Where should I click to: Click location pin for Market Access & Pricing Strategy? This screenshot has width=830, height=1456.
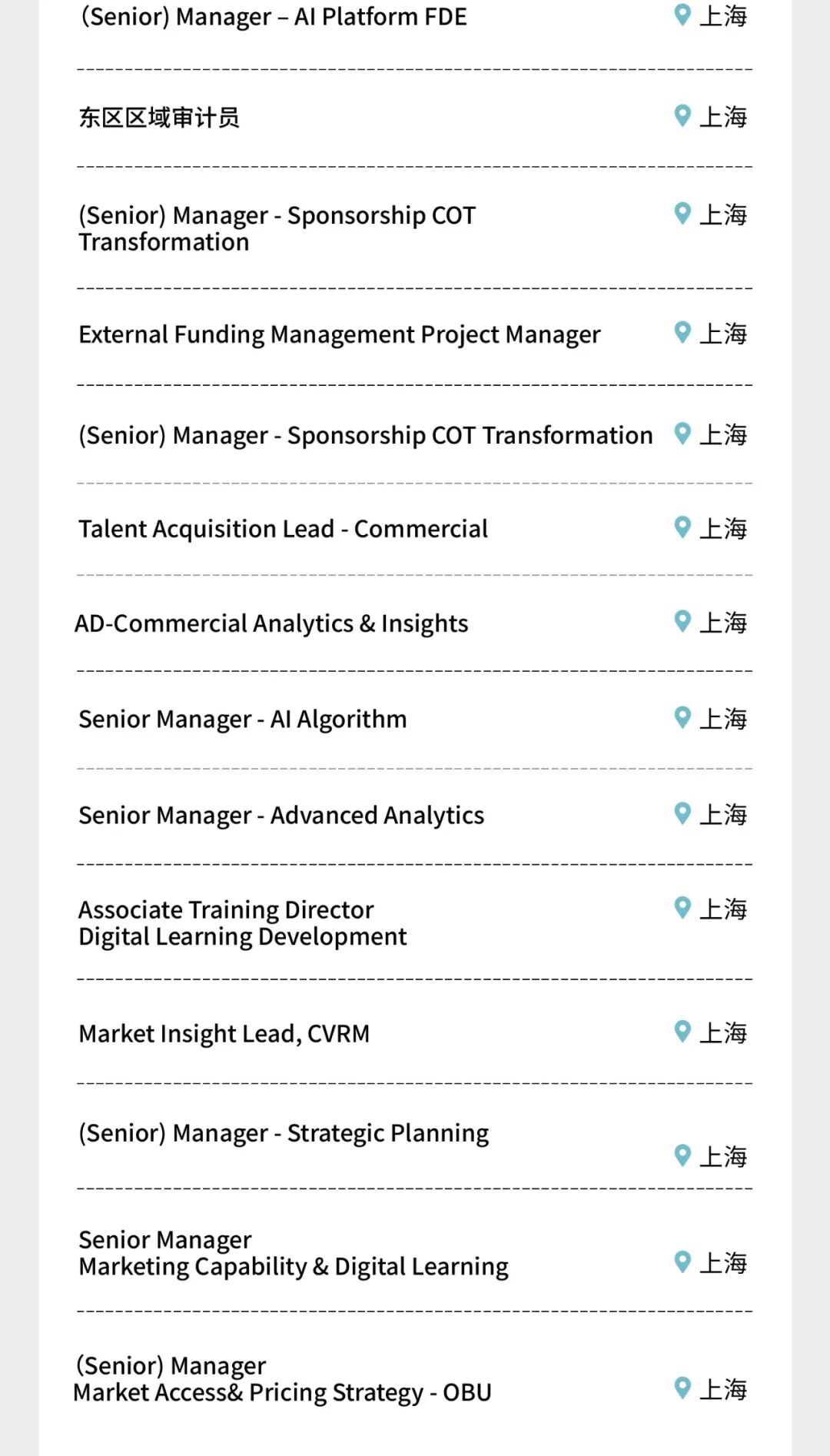[x=682, y=1388]
